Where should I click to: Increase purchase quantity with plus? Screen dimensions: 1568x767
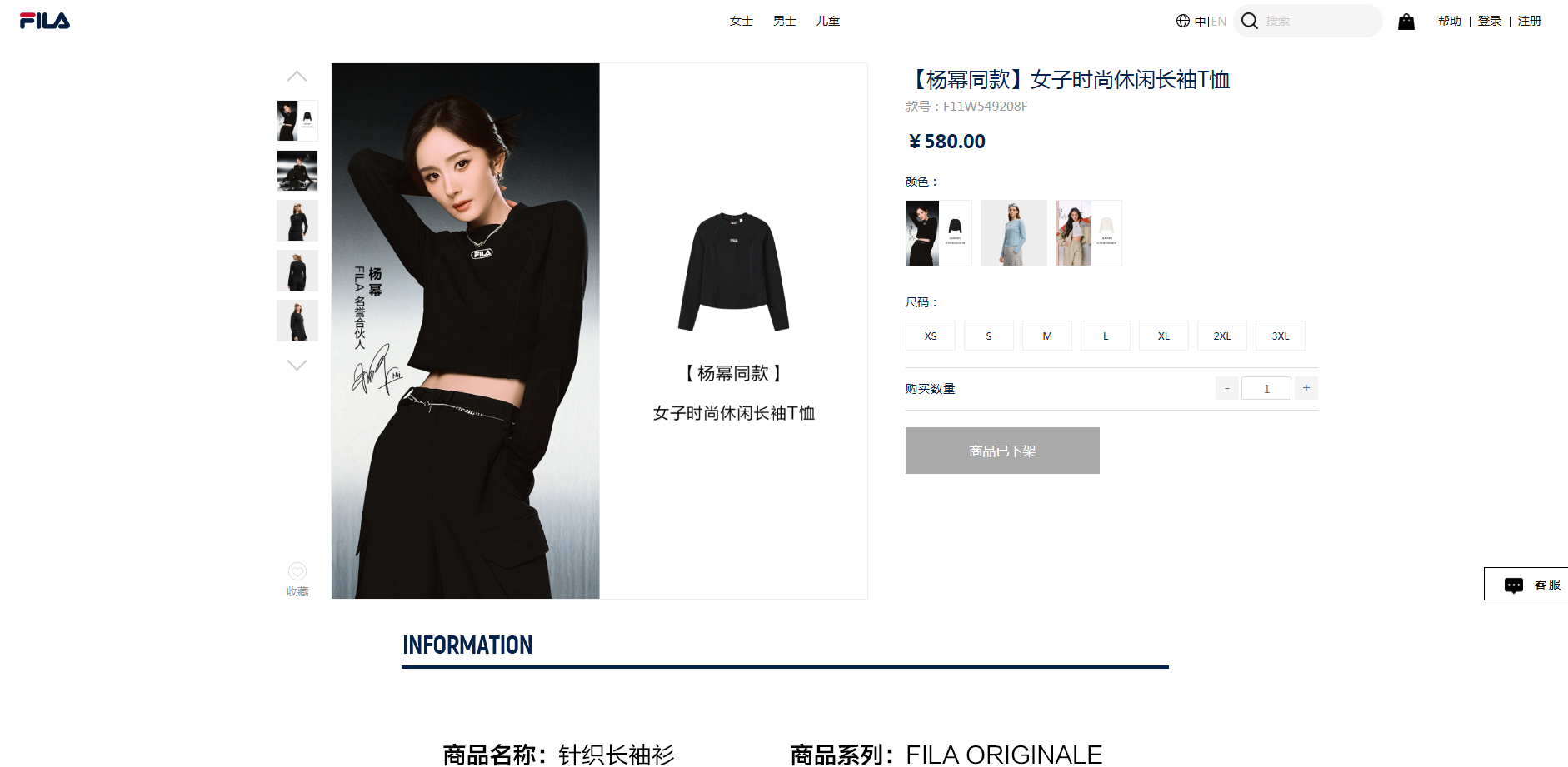1306,388
